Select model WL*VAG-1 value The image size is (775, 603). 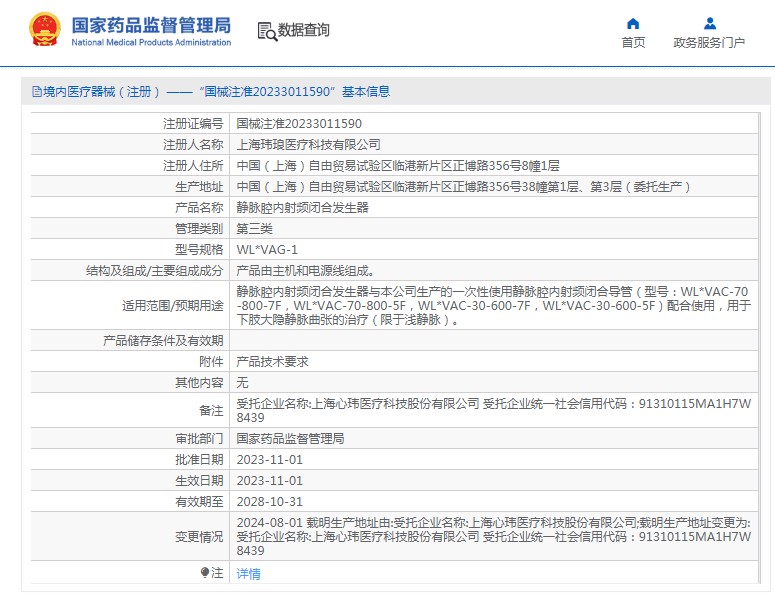(x=267, y=250)
